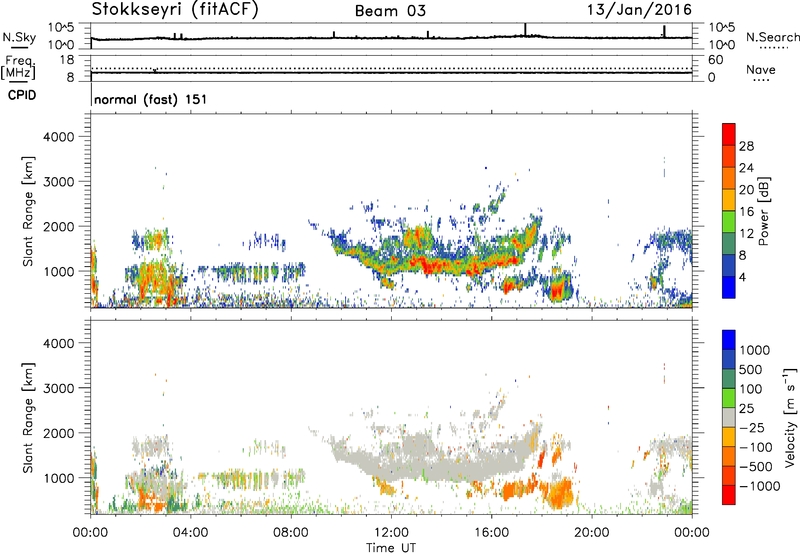Screen dimensions: 800x554
Task: Click the '2000' tick on the velocity panel
Action: [x=58, y=433]
